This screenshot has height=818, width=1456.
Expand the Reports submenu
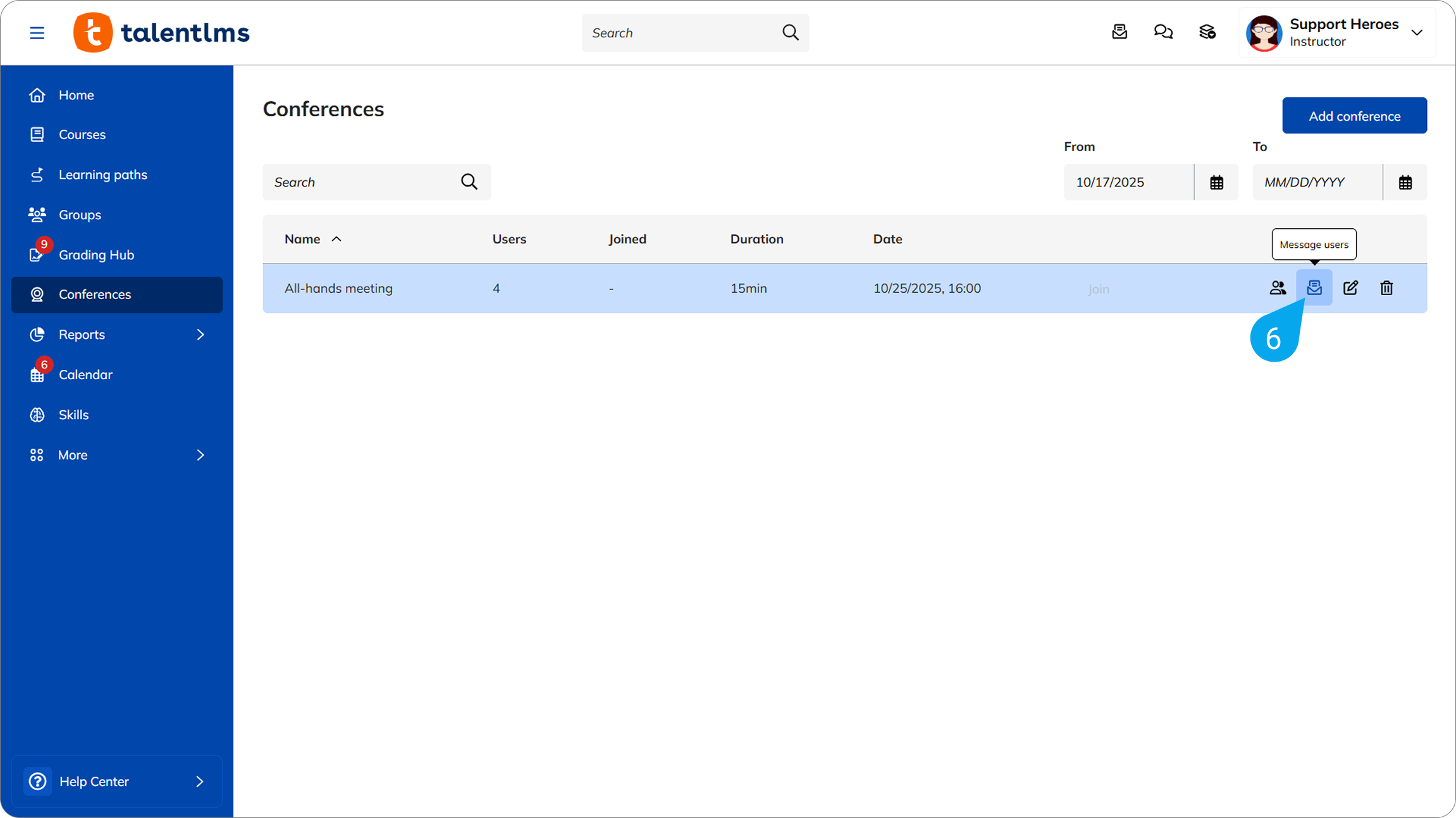click(200, 334)
